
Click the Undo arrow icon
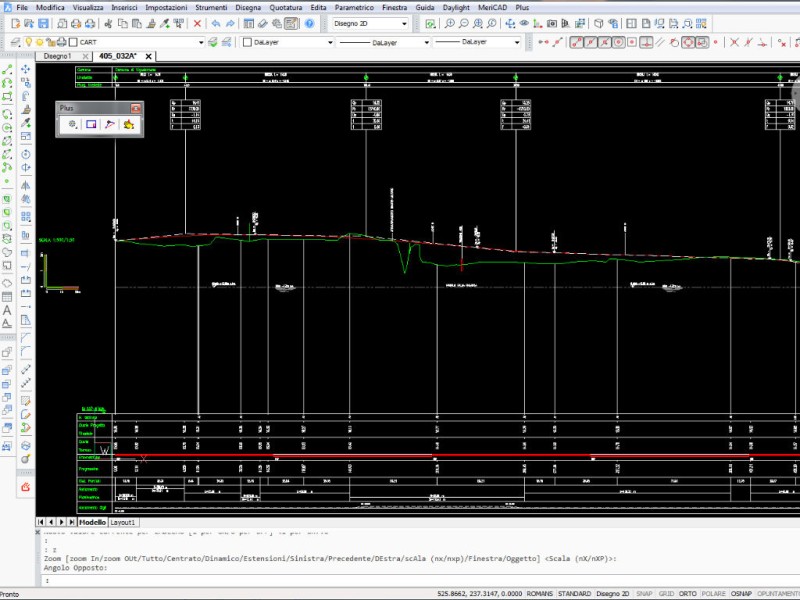(x=216, y=23)
